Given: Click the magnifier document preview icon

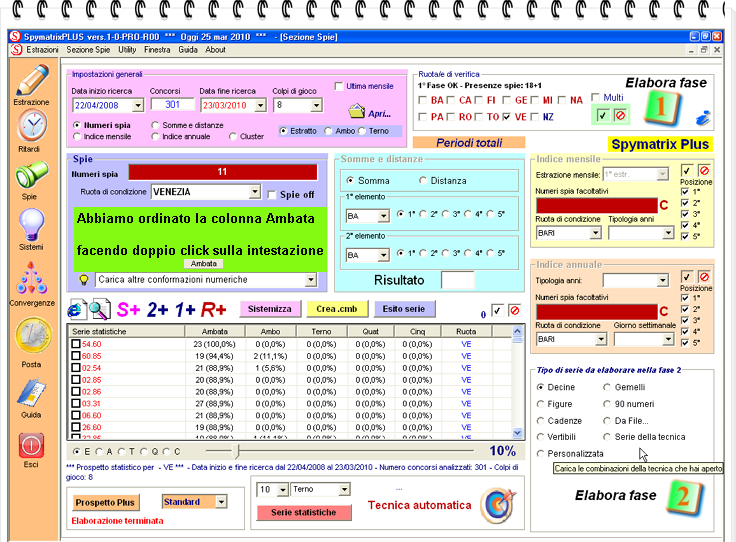Looking at the screenshot, I should point(100,309).
